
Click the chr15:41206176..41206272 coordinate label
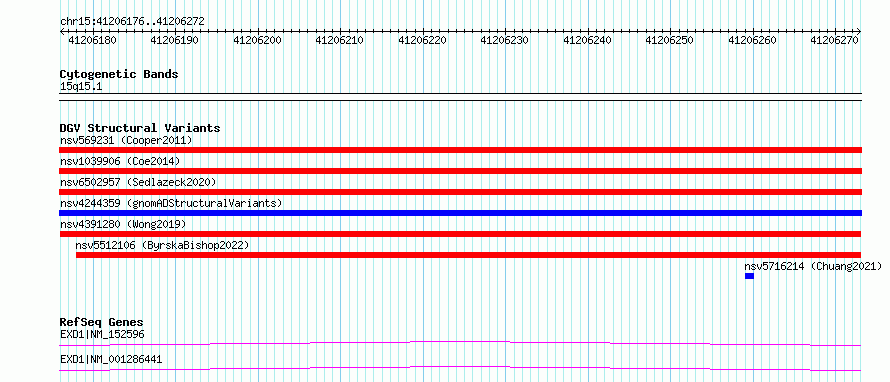pyautogui.click(x=132, y=21)
